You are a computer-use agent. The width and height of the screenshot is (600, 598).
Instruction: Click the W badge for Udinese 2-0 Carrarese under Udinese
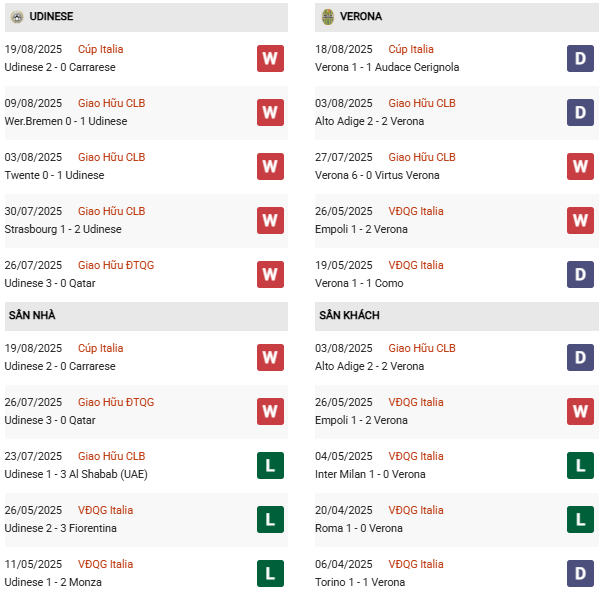(x=270, y=58)
